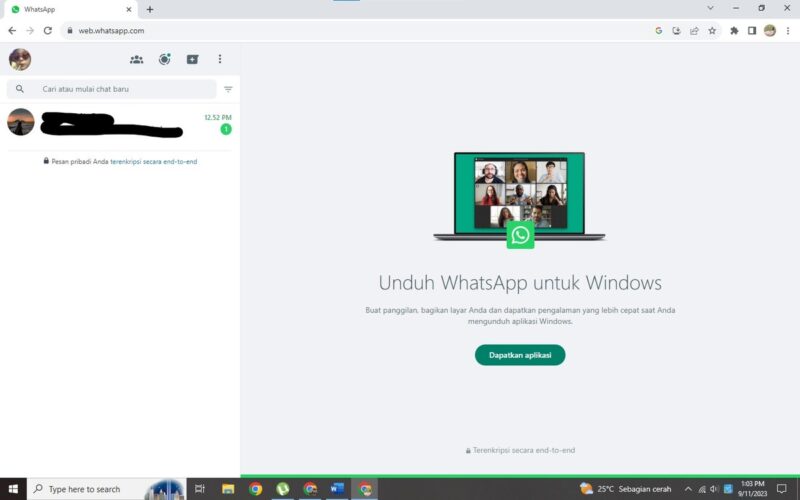The height and width of the screenshot is (500, 800).
Task: Click the 'Dapatkan aplikasi' button
Action: pos(520,355)
